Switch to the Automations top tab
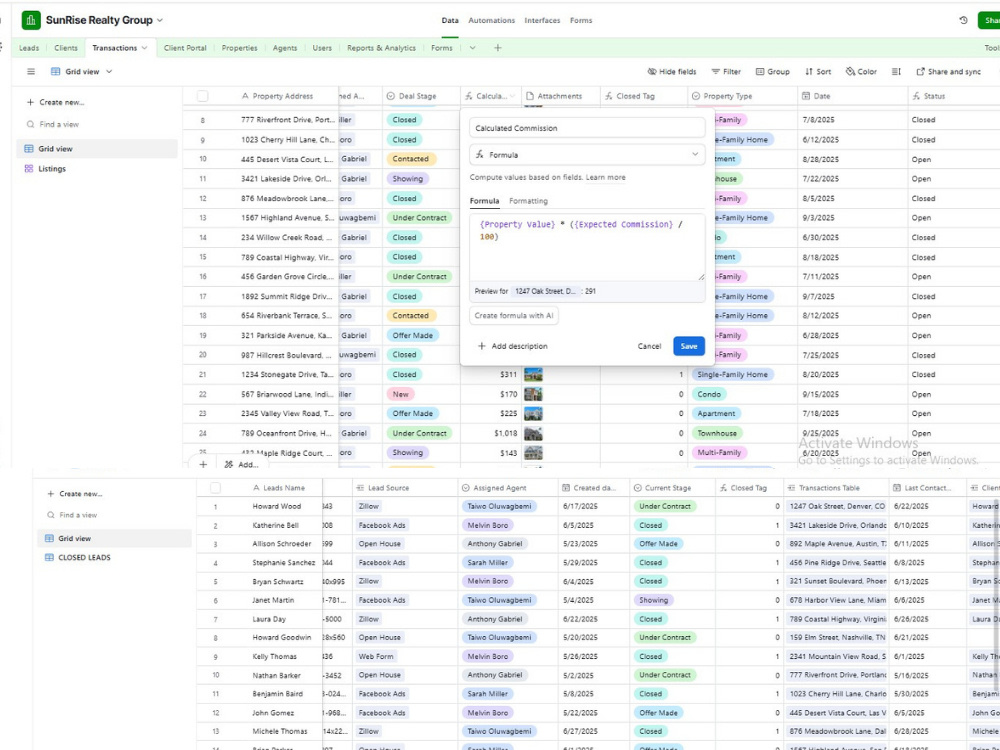 point(491,20)
